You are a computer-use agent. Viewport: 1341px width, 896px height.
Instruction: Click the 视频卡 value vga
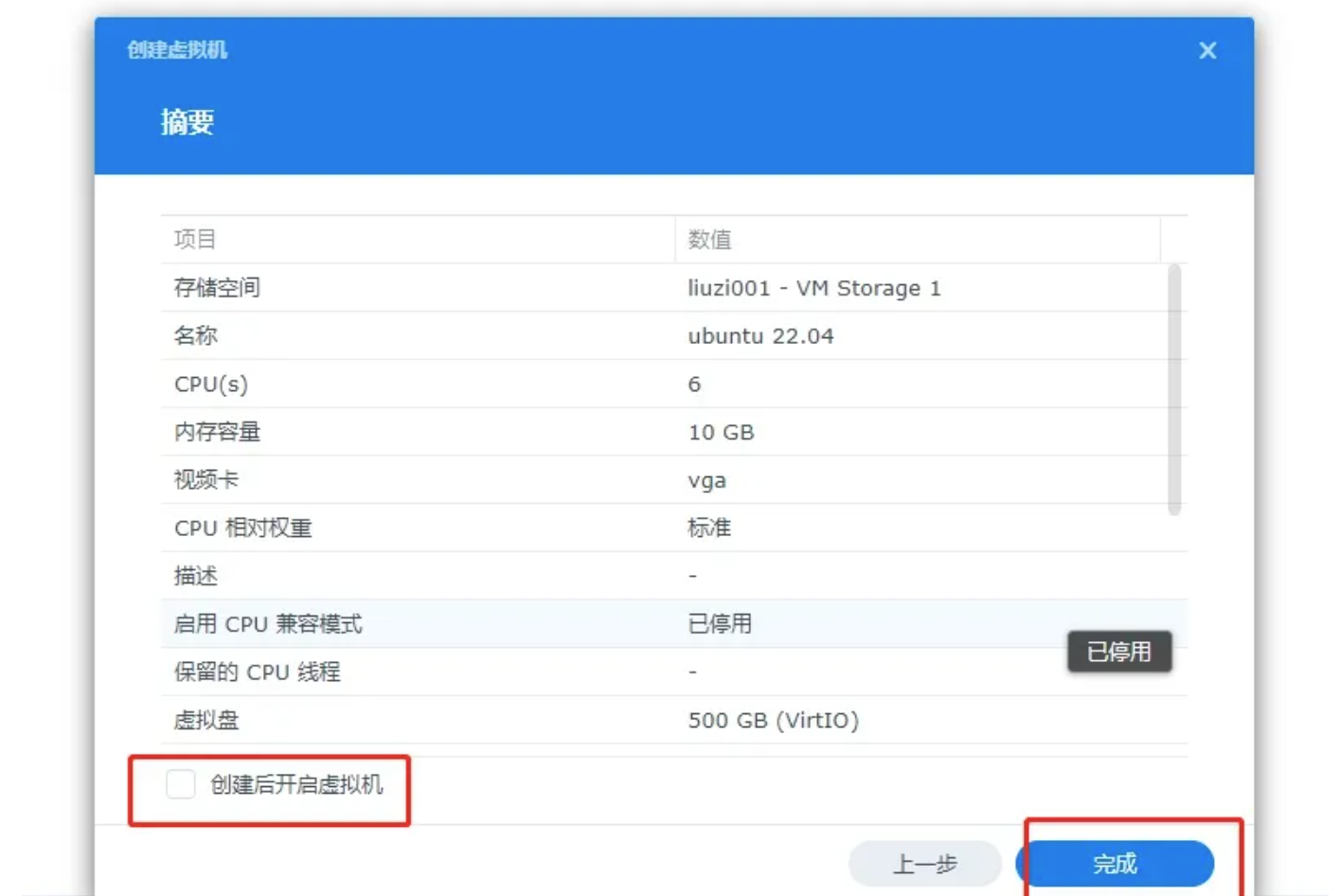[x=707, y=480]
